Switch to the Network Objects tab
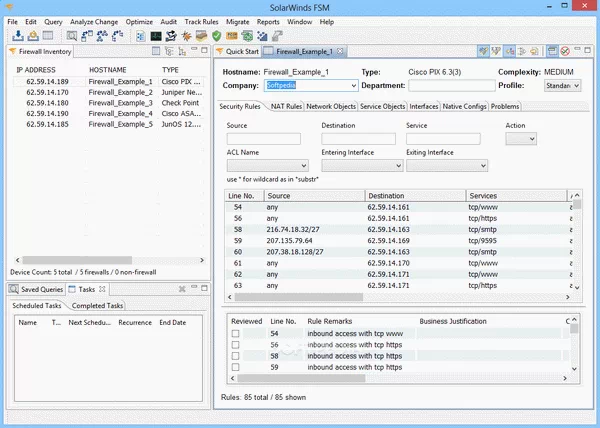The height and width of the screenshot is (428, 600). tap(331, 106)
